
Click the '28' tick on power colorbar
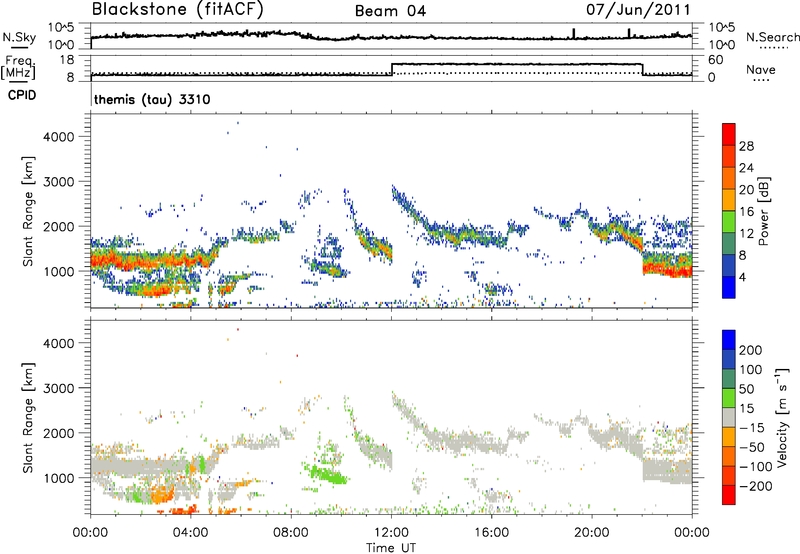pyautogui.click(x=746, y=146)
